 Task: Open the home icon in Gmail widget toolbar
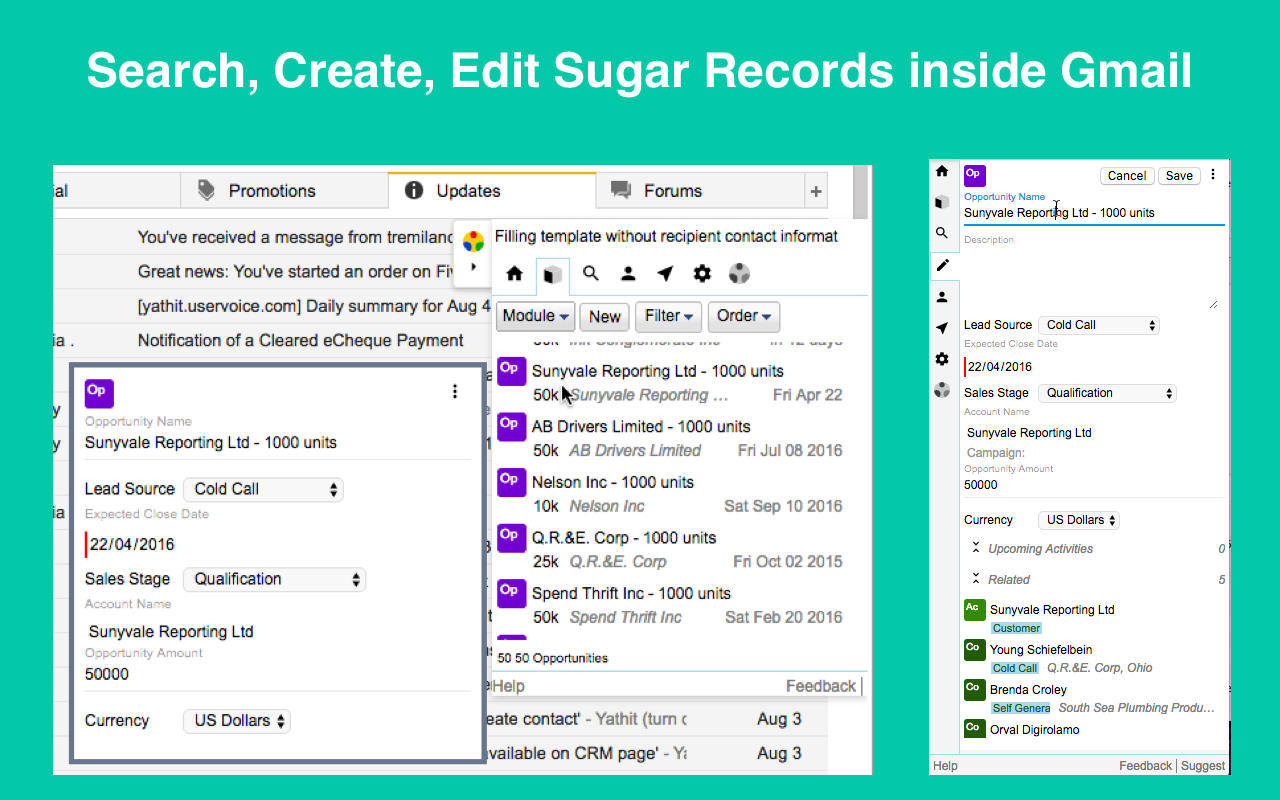tap(515, 273)
